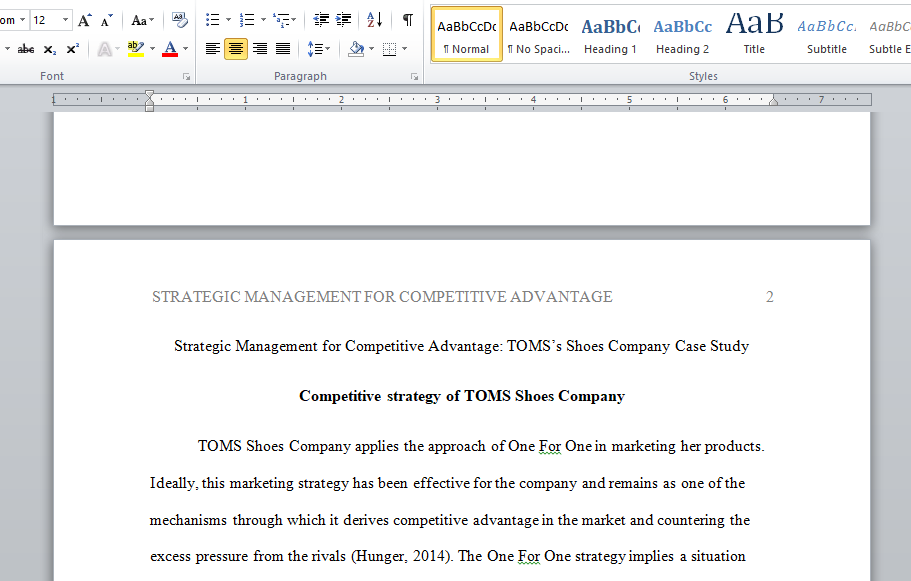Click the Numbering list icon
The image size is (911, 581).
click(x=247, y=20)
